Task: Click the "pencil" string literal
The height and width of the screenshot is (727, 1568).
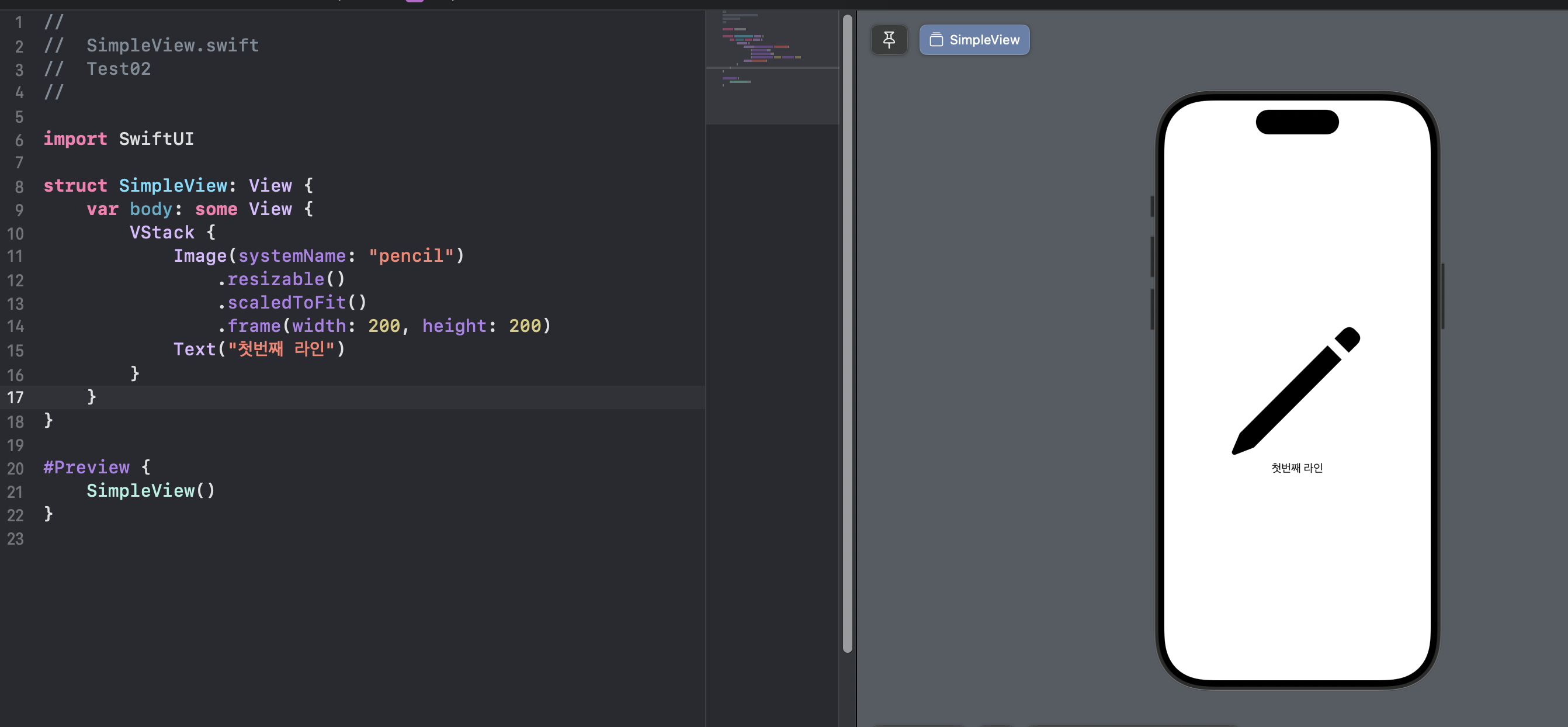Action: (x=411, y=256)
